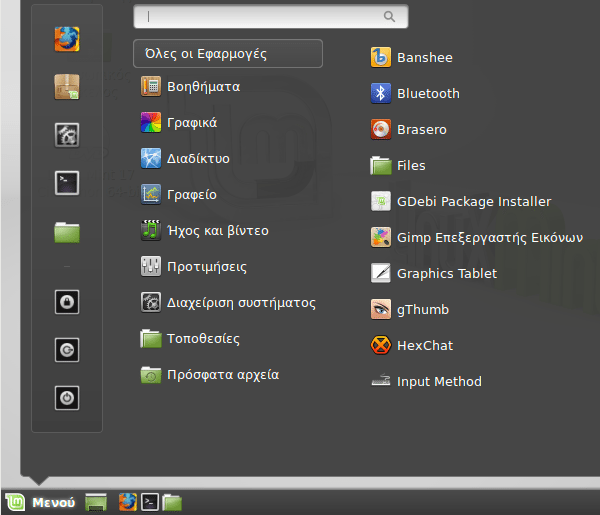This screenshot has width=600, height=515.
Task: Click the Τοποθεσίες folder icon
Action: [x=151, y=338]
